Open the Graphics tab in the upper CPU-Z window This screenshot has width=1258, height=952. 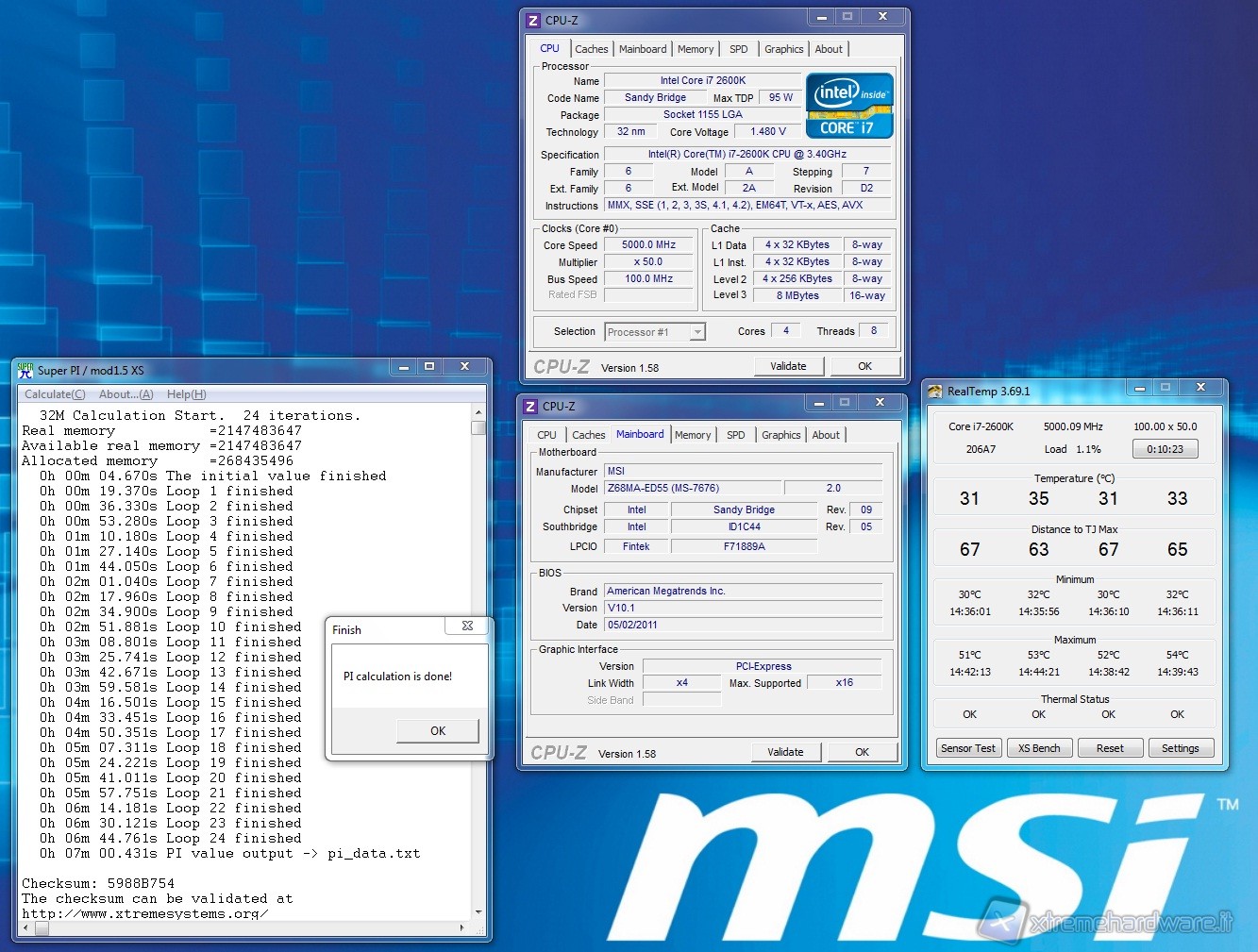point(783,49)
